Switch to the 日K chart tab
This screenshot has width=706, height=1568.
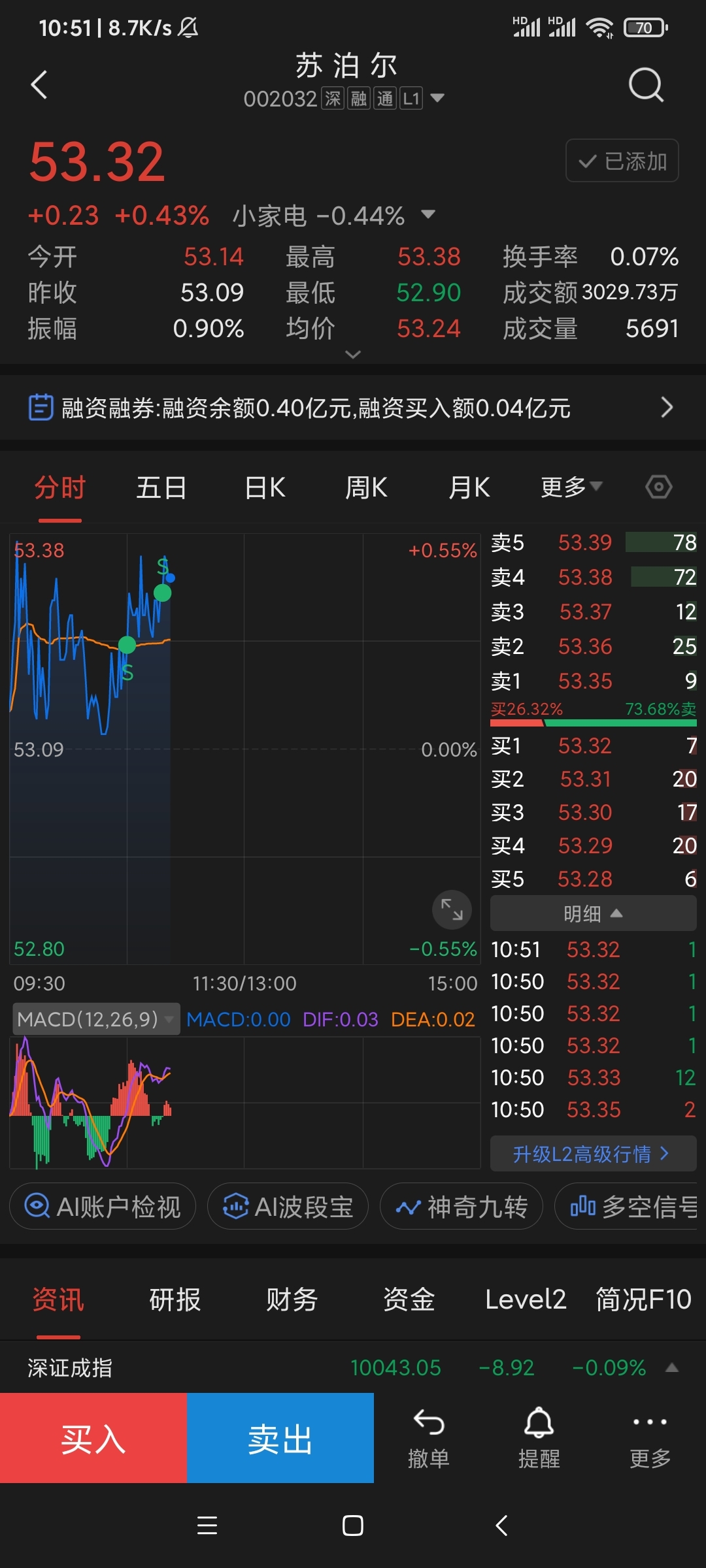pos(265,487)
